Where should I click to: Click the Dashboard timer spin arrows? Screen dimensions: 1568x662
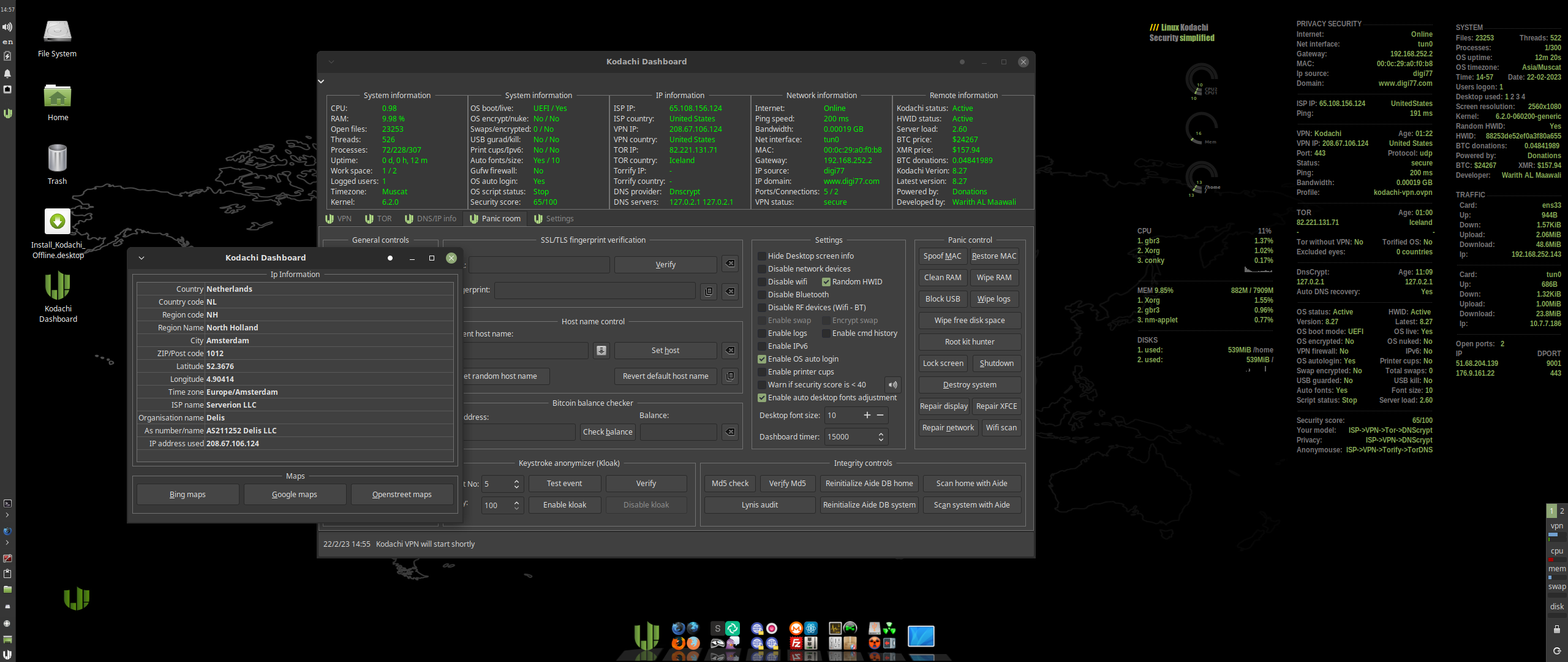click(881, 437)
